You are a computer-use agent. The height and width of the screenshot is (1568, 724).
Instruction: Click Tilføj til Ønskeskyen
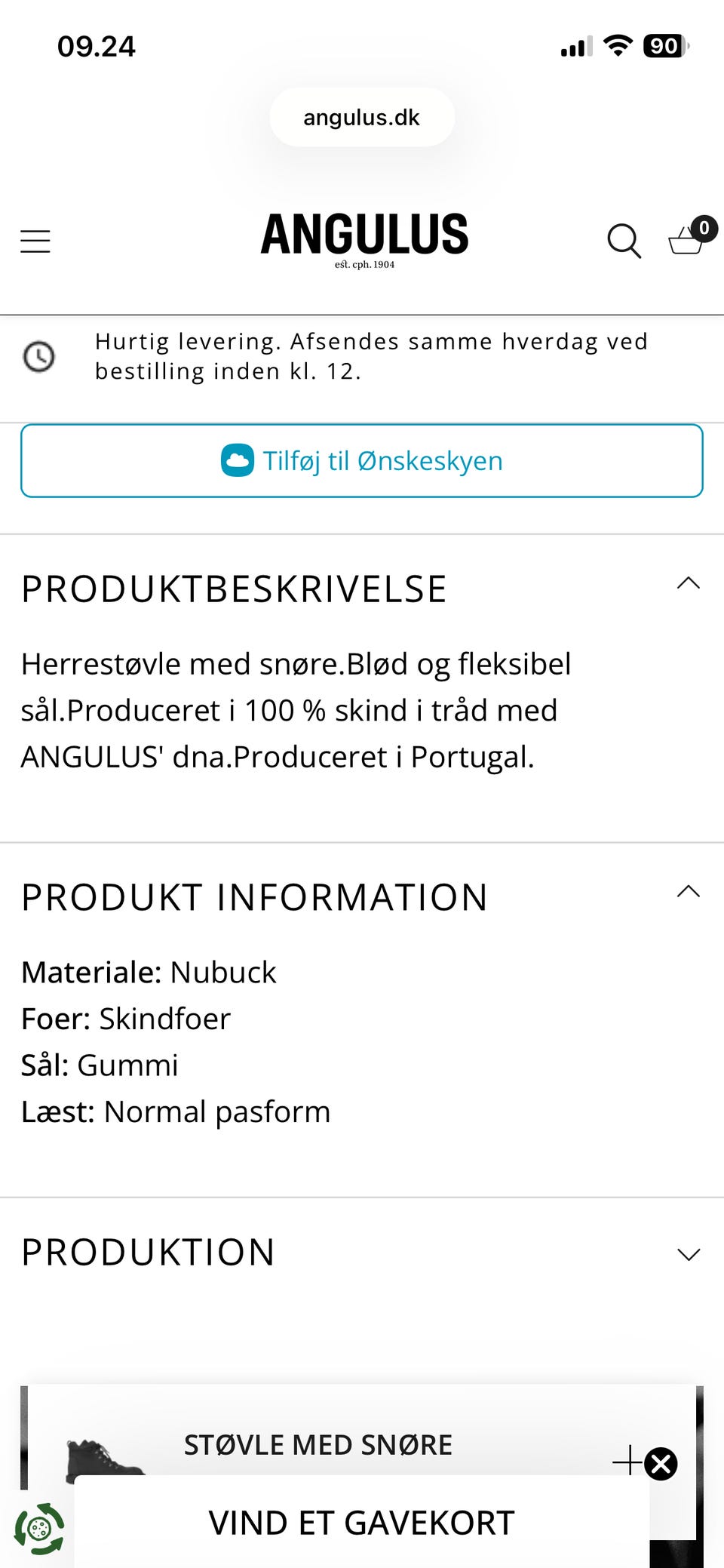[x=362, y=460]
